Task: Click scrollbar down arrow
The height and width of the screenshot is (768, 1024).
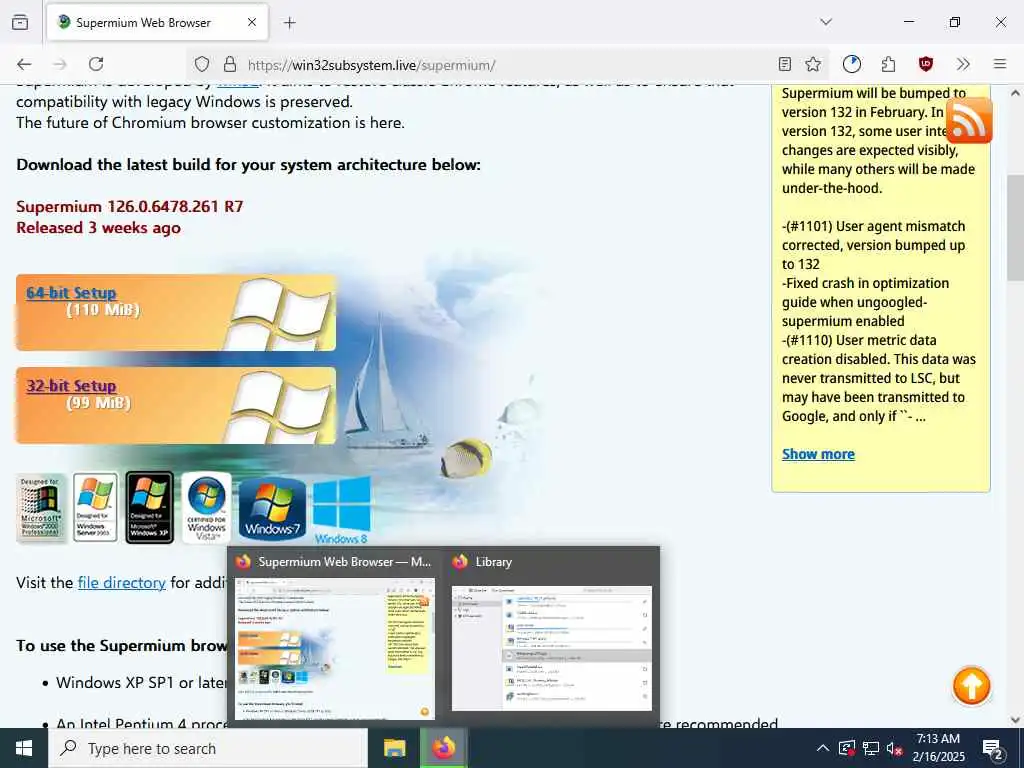Action: 1016,720
